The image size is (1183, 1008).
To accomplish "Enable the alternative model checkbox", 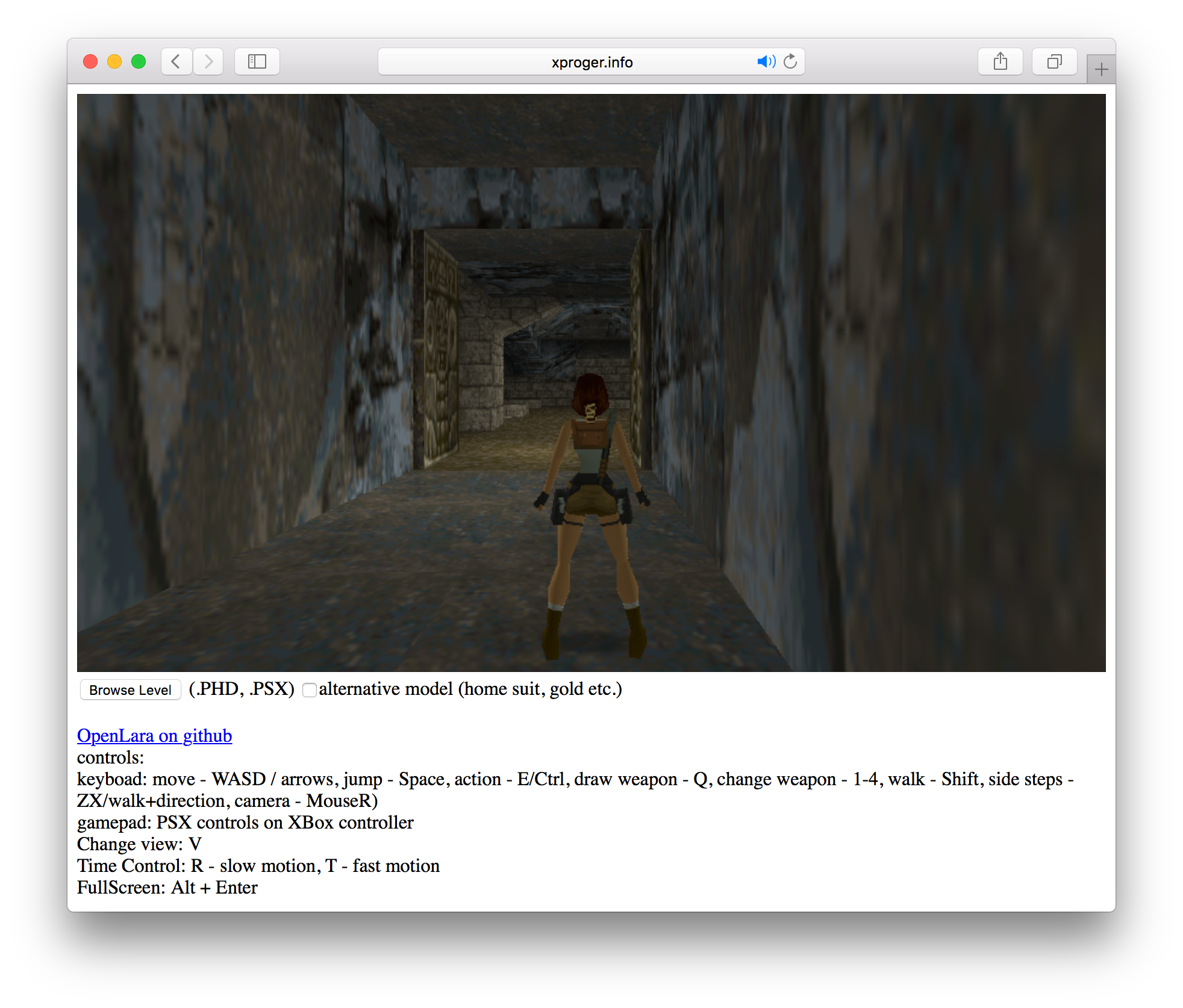I will coord(310,690).
